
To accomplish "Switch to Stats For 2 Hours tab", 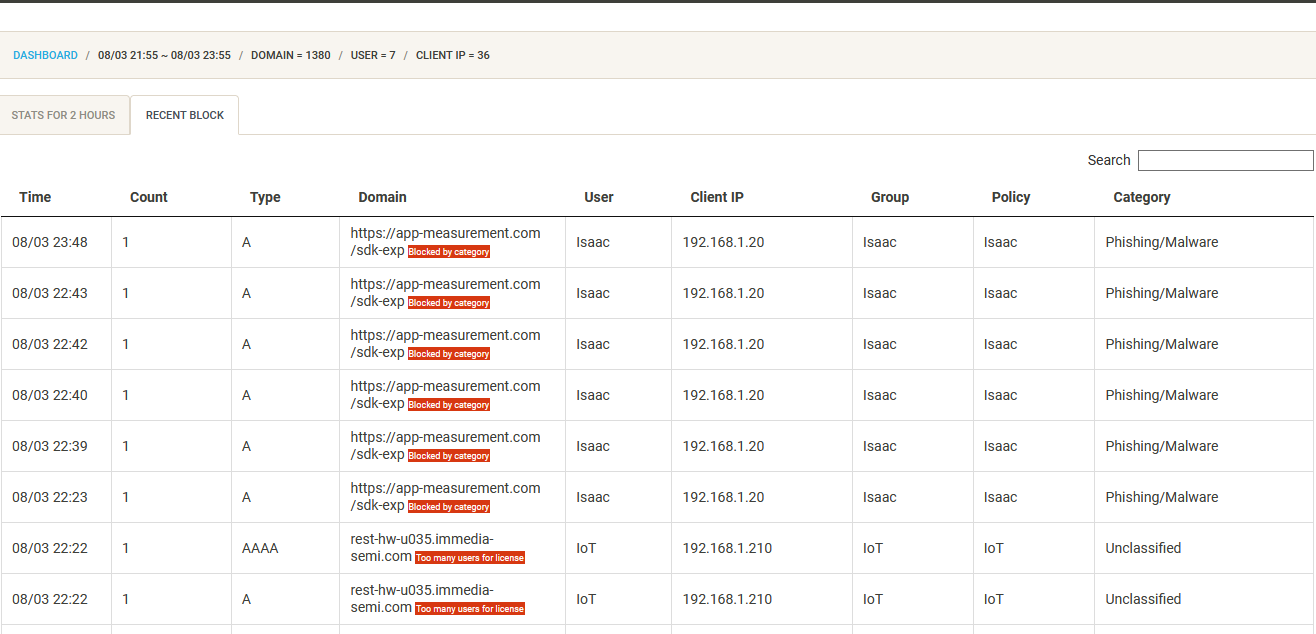I will click(64, 115).
